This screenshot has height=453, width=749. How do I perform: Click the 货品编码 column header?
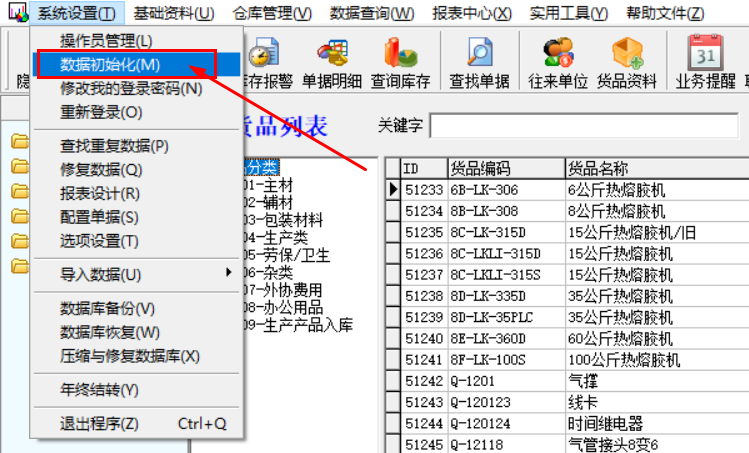tap(506, 168)
